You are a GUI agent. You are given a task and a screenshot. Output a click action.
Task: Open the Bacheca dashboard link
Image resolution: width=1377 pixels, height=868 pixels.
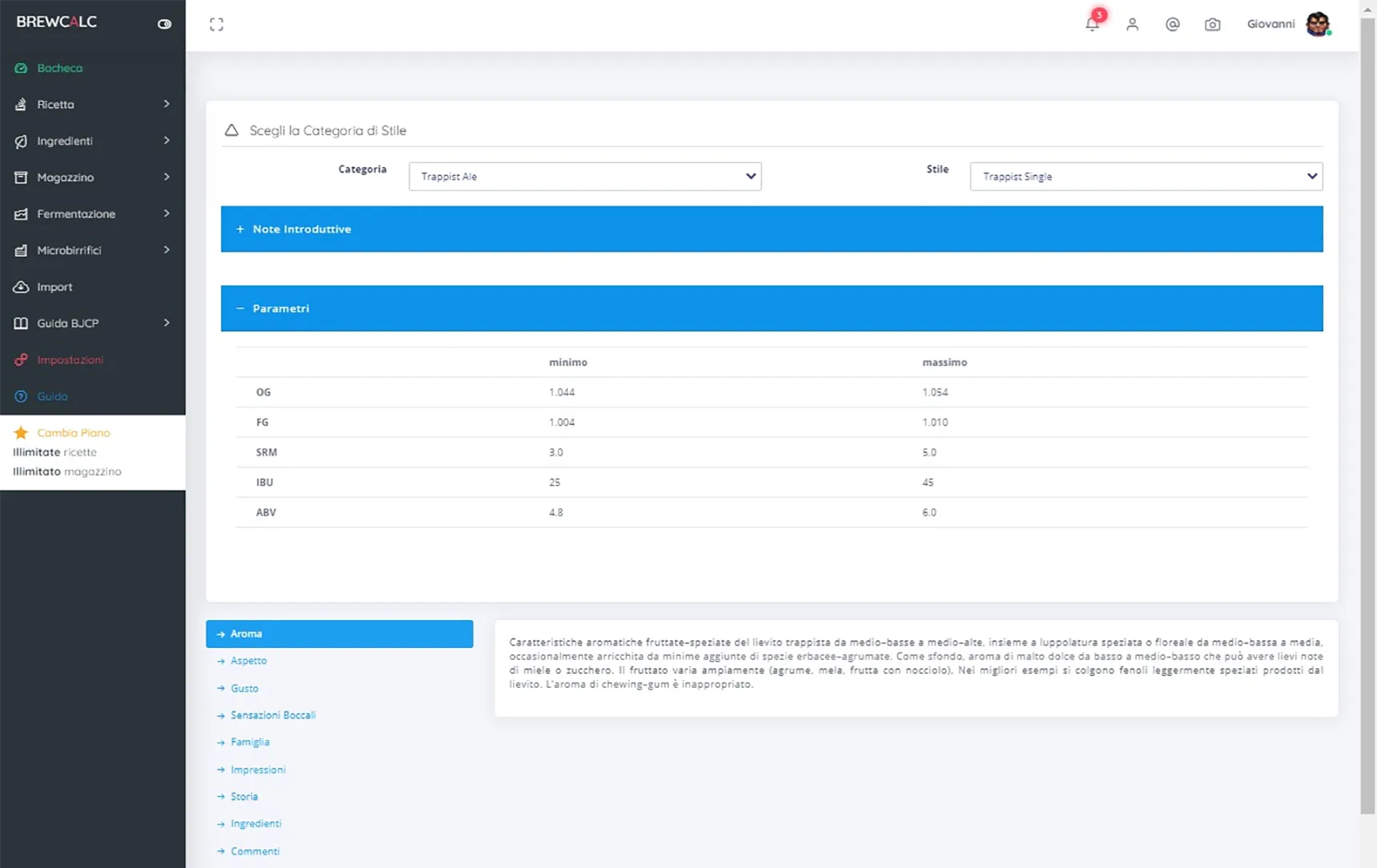click(59, 68)
